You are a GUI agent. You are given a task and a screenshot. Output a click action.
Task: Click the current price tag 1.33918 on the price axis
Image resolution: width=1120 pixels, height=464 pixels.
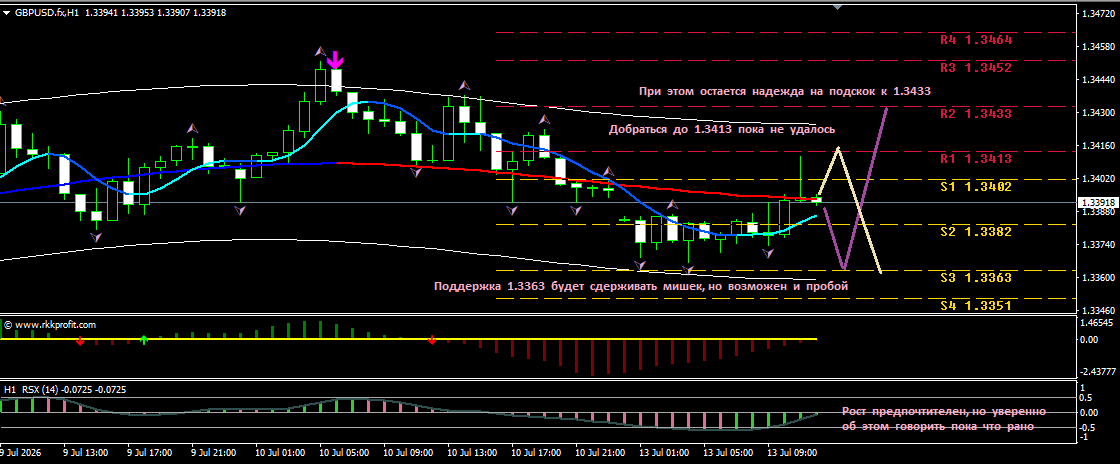(x=1098, y=203)
